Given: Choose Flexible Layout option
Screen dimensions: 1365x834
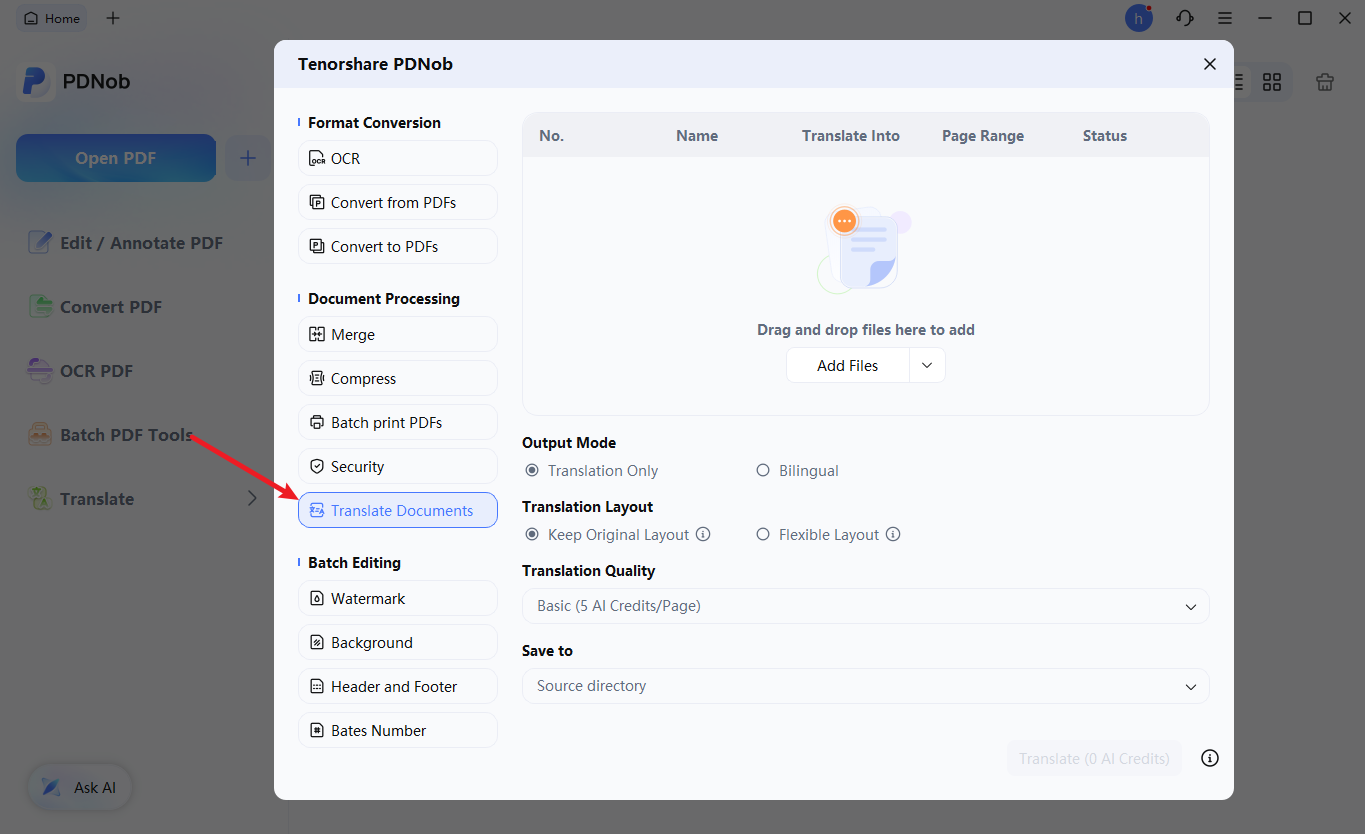Looking at the screenshot, I should tap(818, 535).
